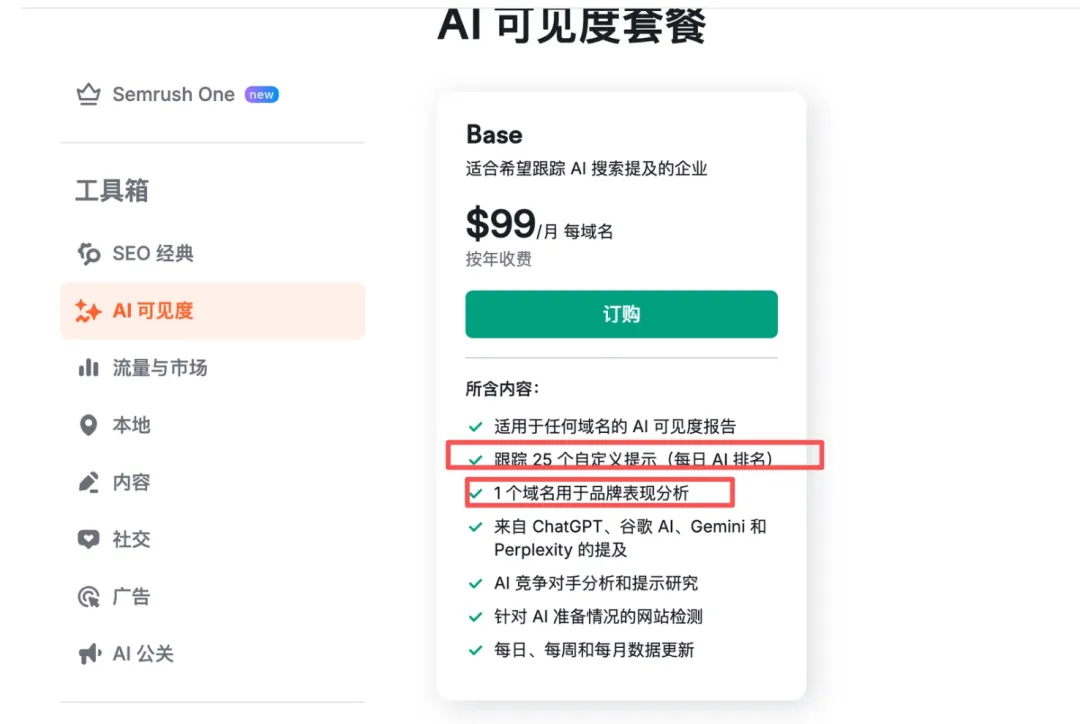1080x724 pixels.
Task: Click the 内容 pencil icon
Action: 89,482
